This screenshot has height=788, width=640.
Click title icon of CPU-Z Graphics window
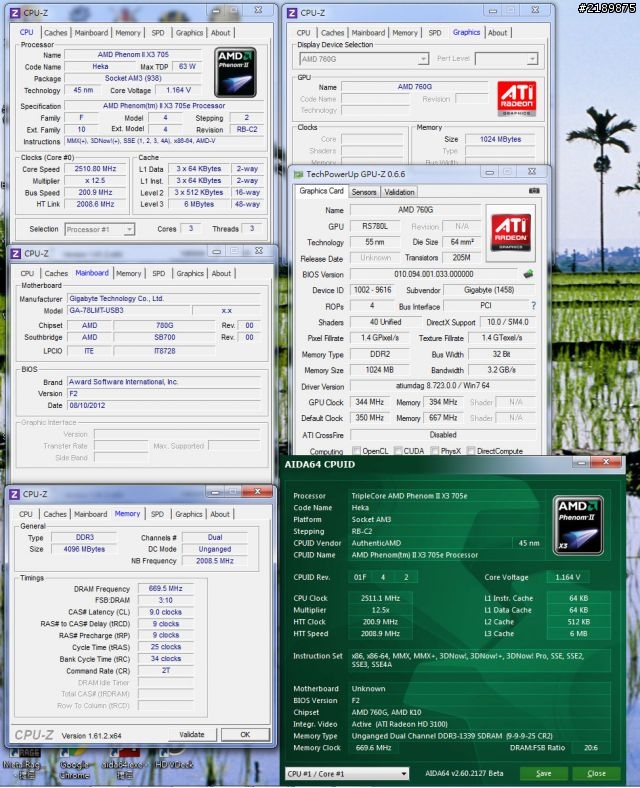pos(292,13)
